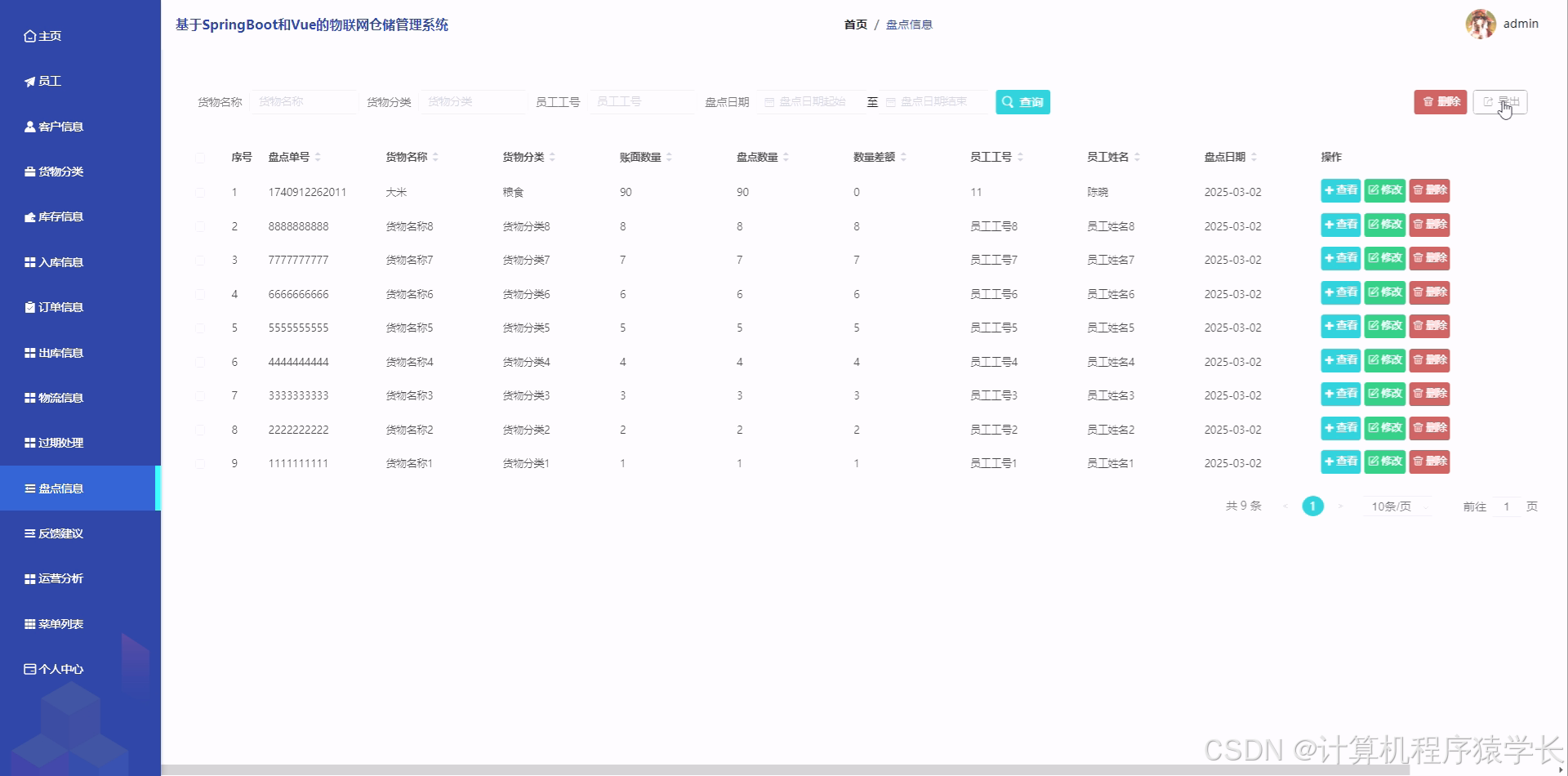Image resolution: width=1568 pixels, height=776 pixels.
Task: Open the 个人中心 personal center icon
Action: coord(29,668)
